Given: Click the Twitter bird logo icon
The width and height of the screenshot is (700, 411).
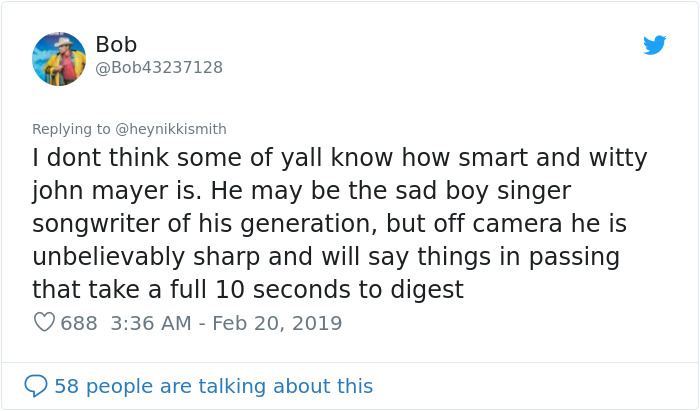Looking at the screenshot, I should click(654, 45).
